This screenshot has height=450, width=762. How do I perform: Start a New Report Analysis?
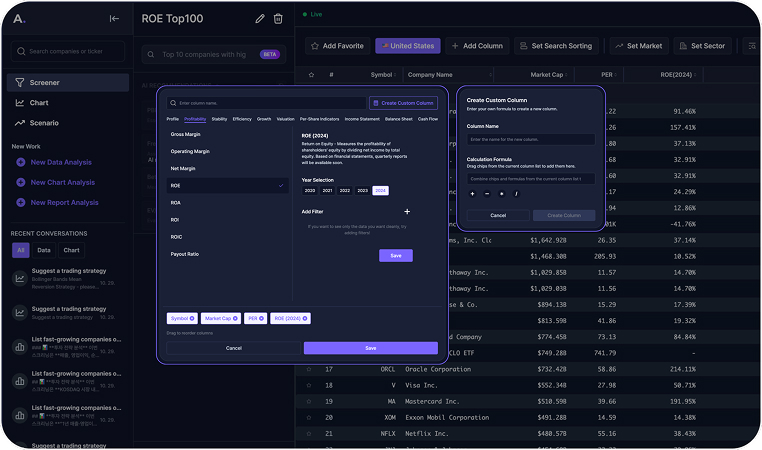64,203
